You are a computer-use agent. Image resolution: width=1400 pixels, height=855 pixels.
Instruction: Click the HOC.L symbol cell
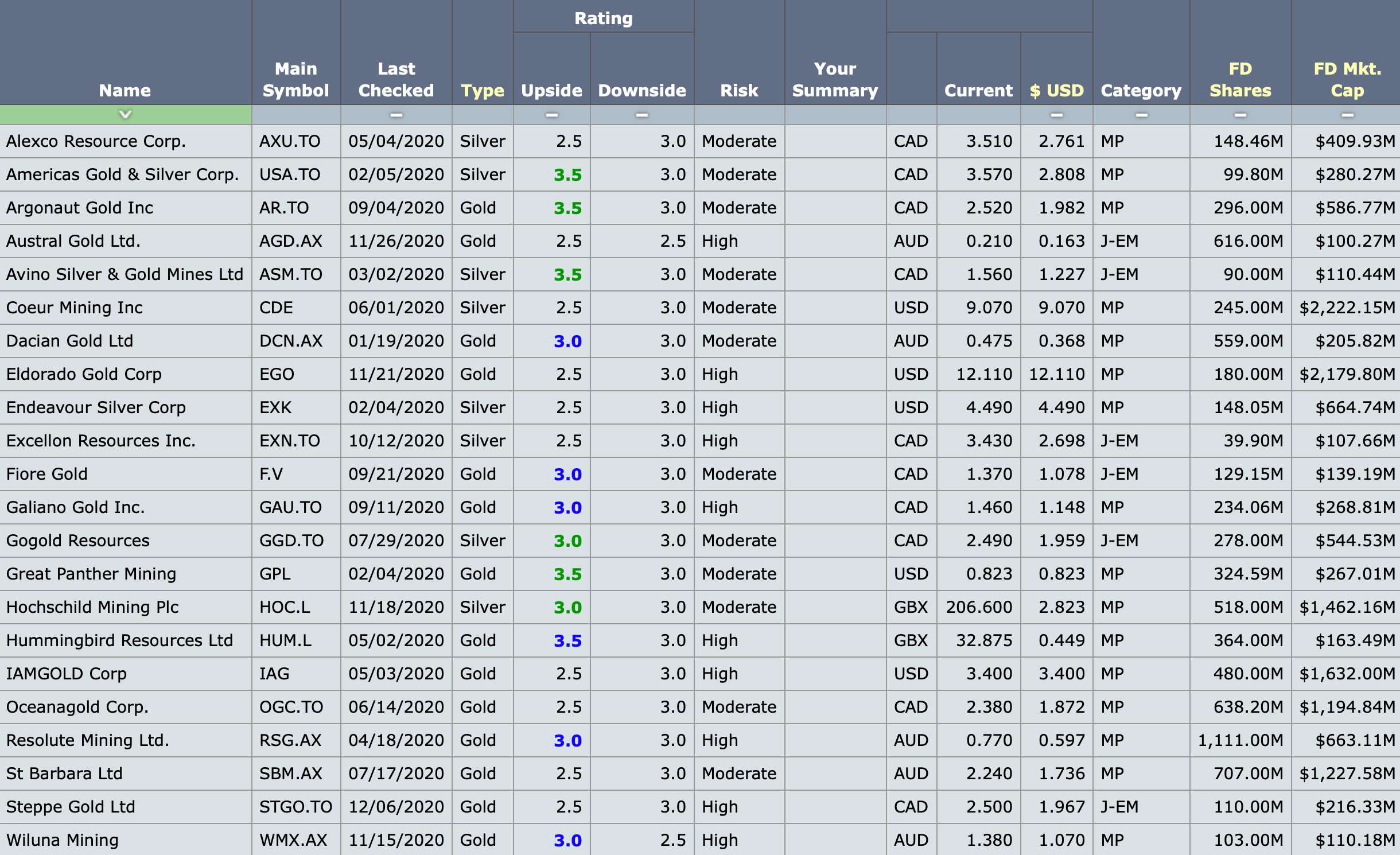pos(285,607)
